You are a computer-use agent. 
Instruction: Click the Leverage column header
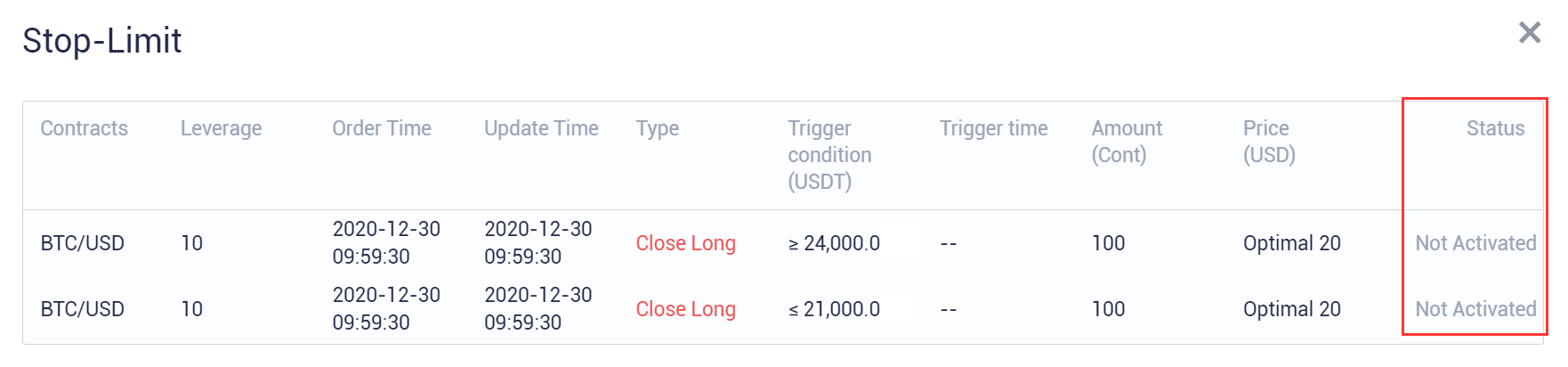(x=221, y=128)
